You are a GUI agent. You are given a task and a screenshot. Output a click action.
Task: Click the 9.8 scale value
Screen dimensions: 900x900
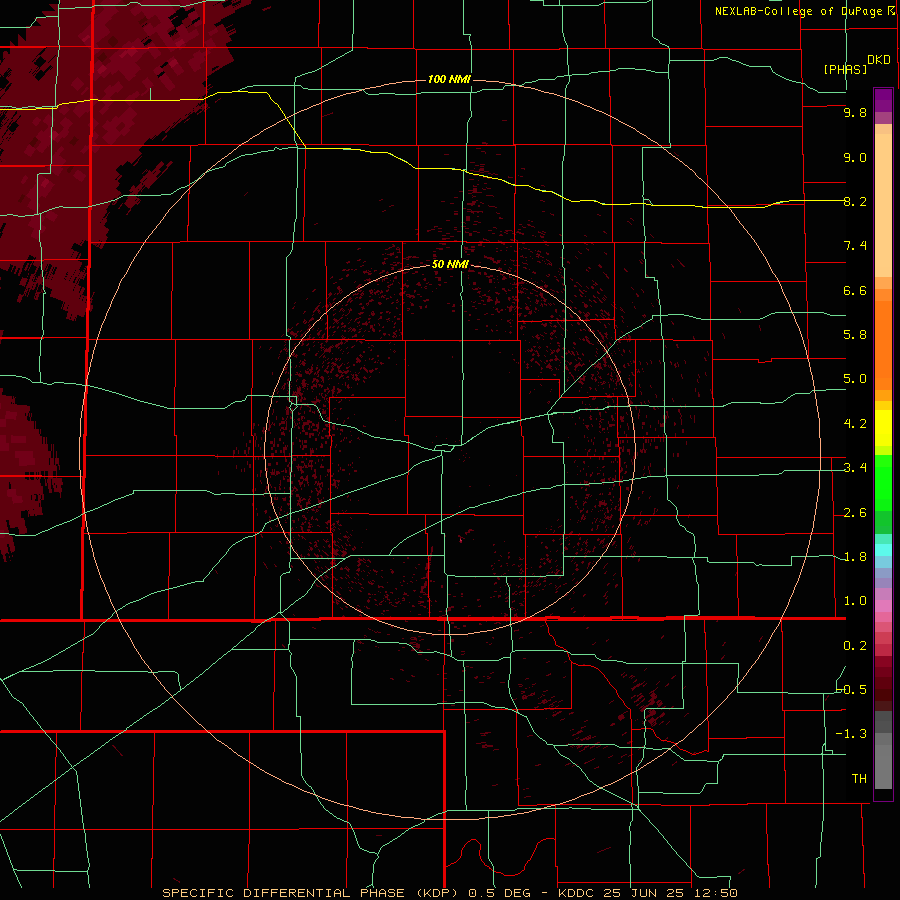855,113
